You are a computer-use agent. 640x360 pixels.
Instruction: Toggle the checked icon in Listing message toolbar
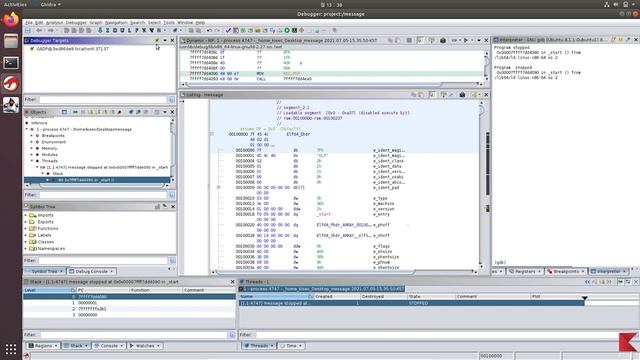(432, 95)
